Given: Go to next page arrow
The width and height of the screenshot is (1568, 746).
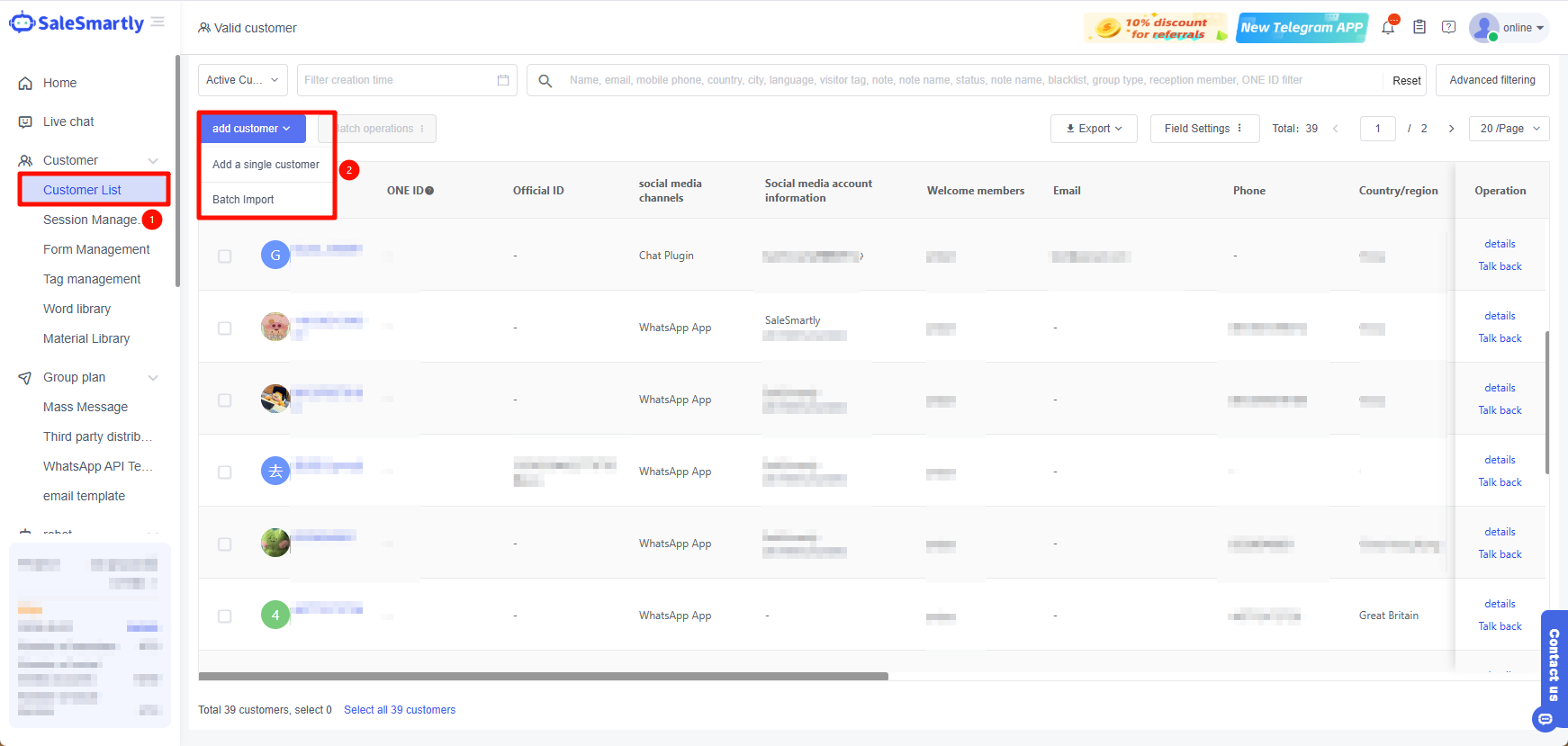Looking at the screenshot, I should [1451, 129].
